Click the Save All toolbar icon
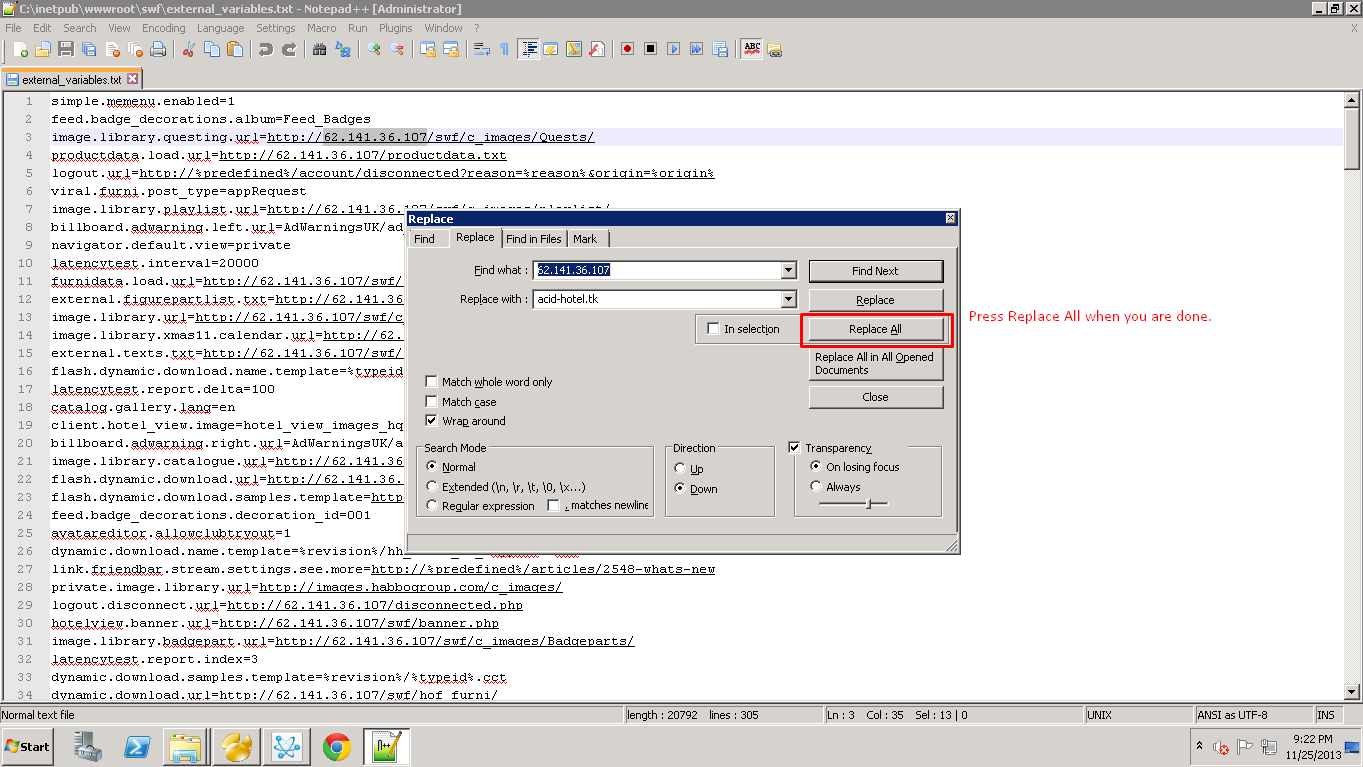 point(89,49)
